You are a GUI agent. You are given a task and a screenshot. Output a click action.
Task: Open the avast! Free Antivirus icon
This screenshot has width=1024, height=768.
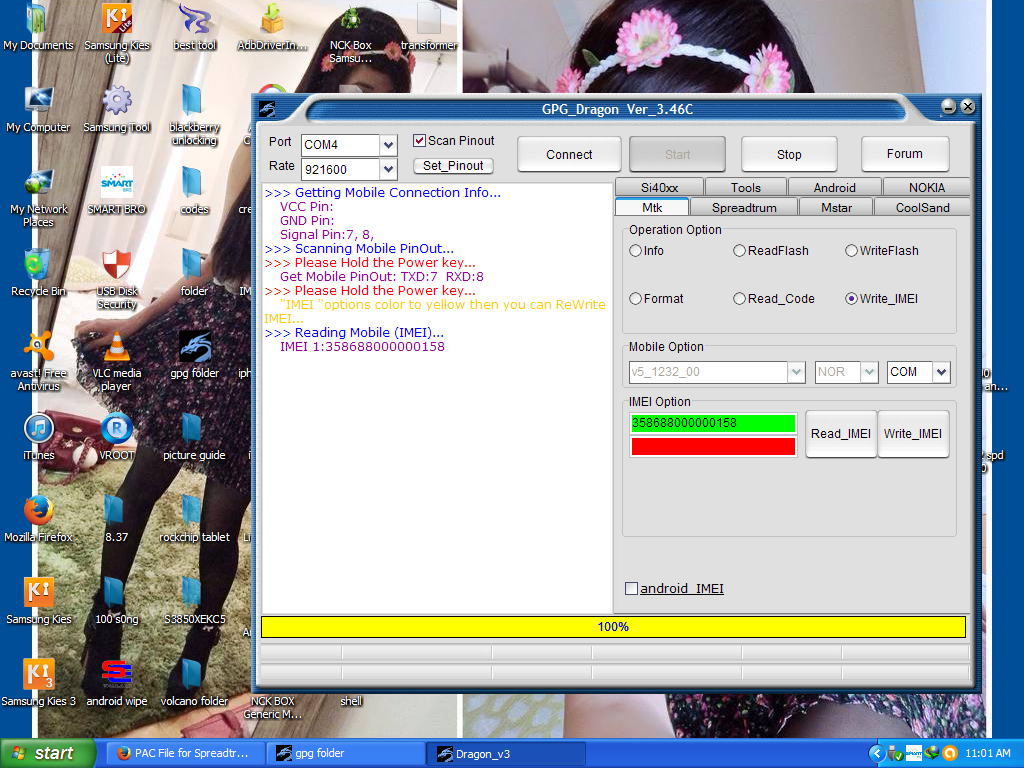38,348
